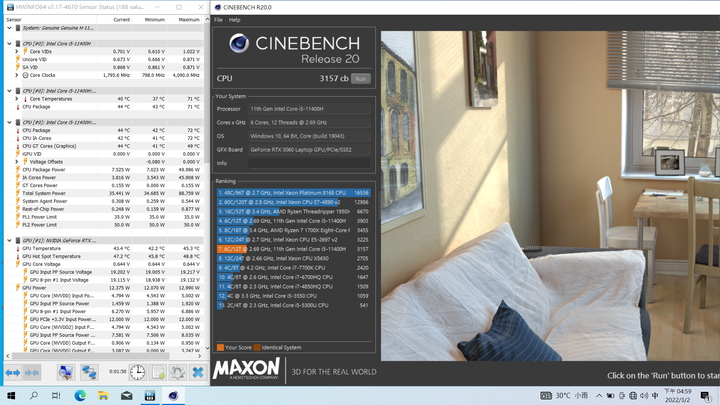Expand Core Clocks row
Image resolution: width=720 pixels, height=405 pixels.
[17, 75]
